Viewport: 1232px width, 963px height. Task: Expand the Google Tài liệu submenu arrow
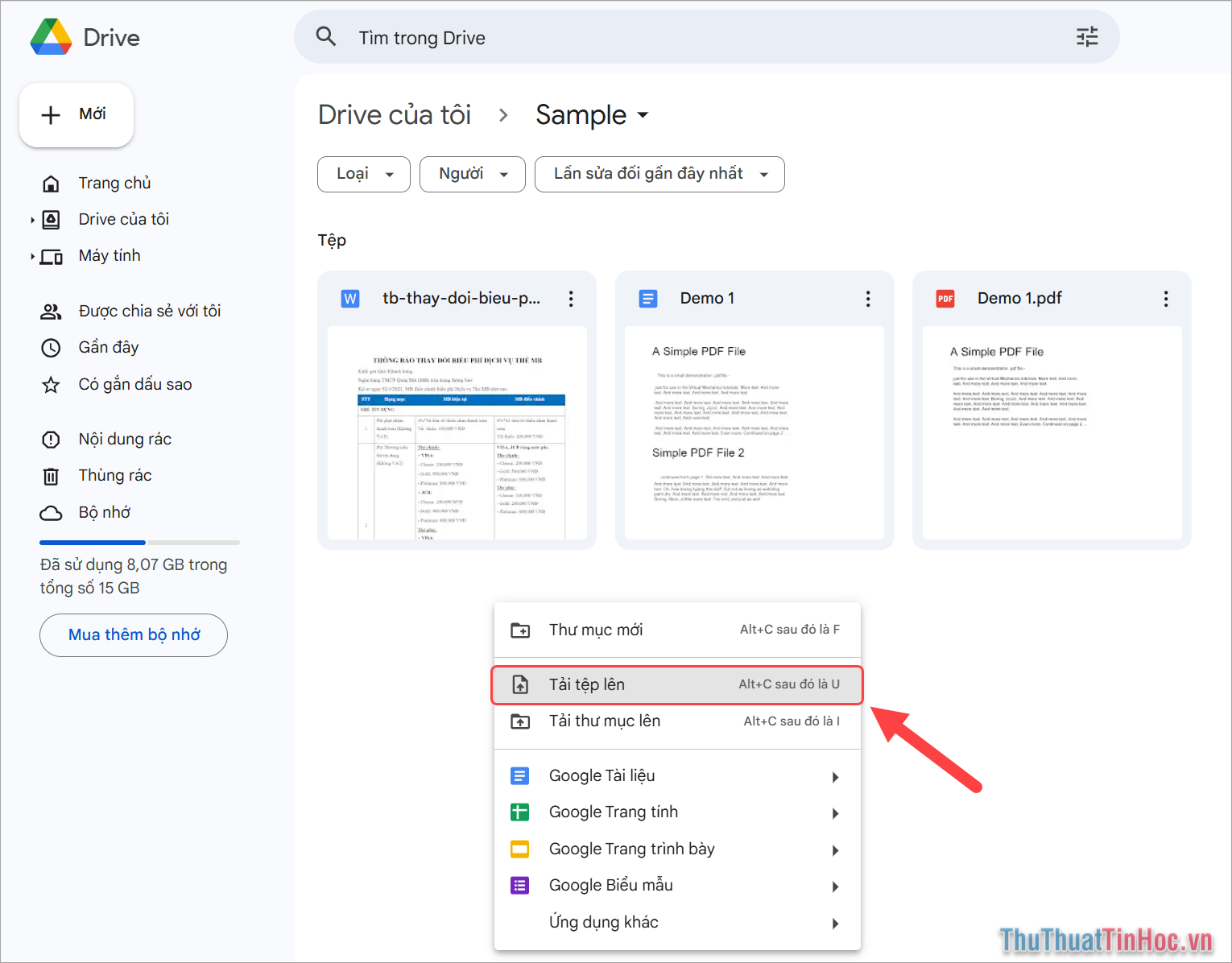tap(836, 777)
